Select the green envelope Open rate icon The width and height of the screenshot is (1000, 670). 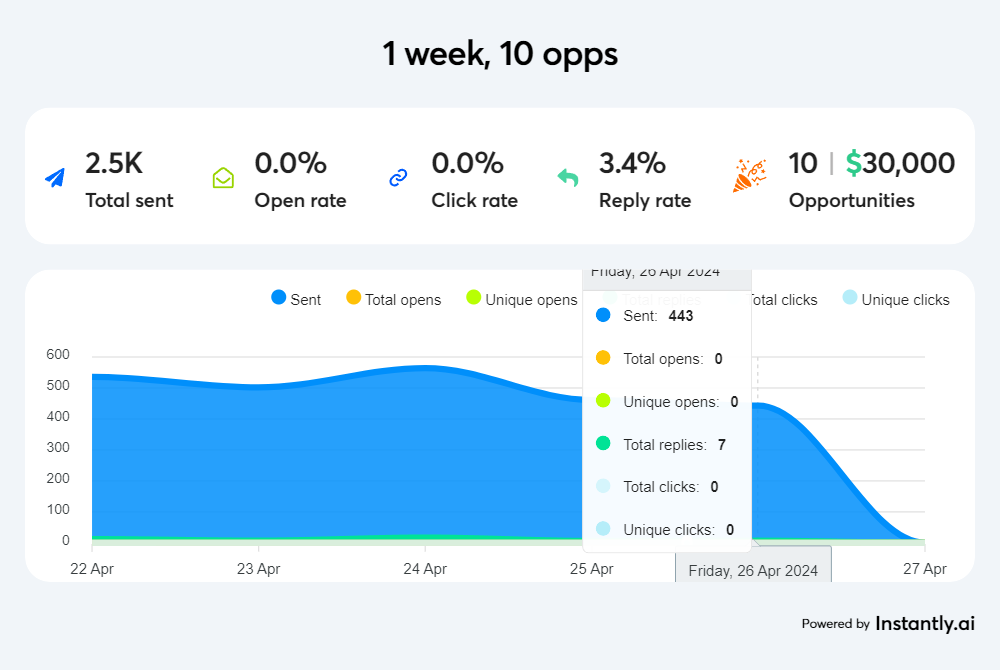pos(222,175)
